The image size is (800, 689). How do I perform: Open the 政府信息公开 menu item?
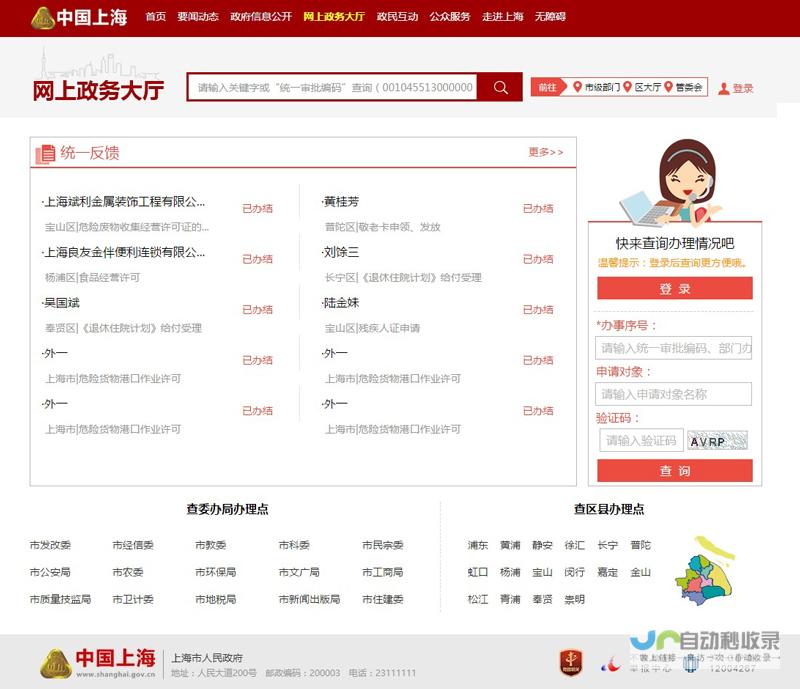pyautogui.click(x=261, y=17)
